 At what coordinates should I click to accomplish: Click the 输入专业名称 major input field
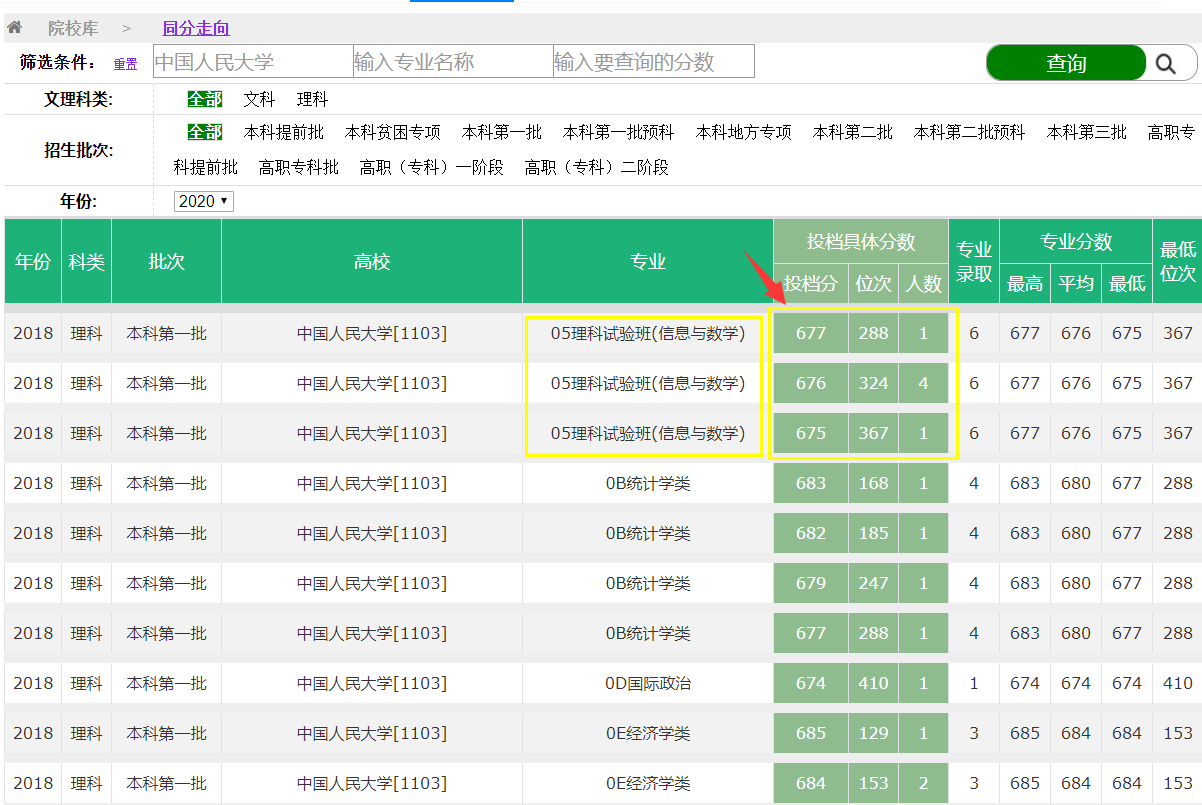click(452, 62)
